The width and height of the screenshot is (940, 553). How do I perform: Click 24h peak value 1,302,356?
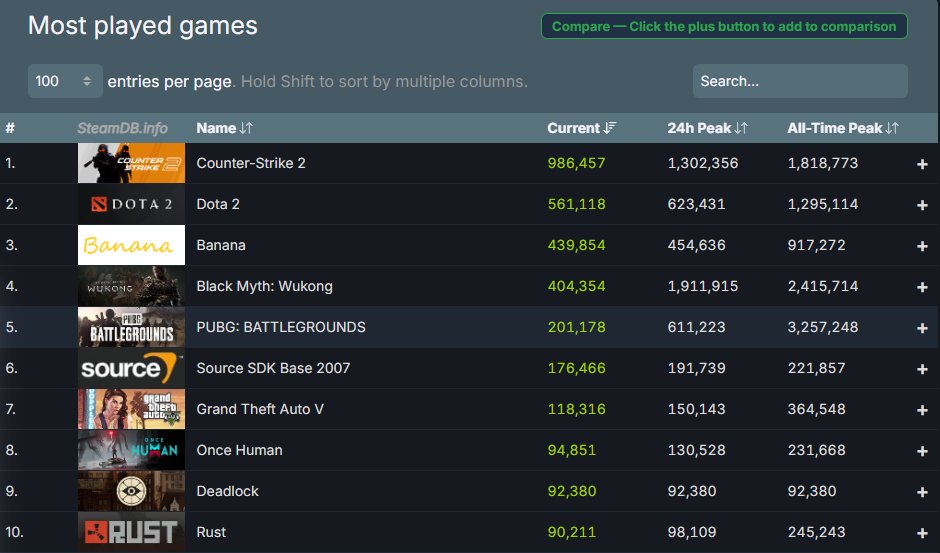coord(703,163)
